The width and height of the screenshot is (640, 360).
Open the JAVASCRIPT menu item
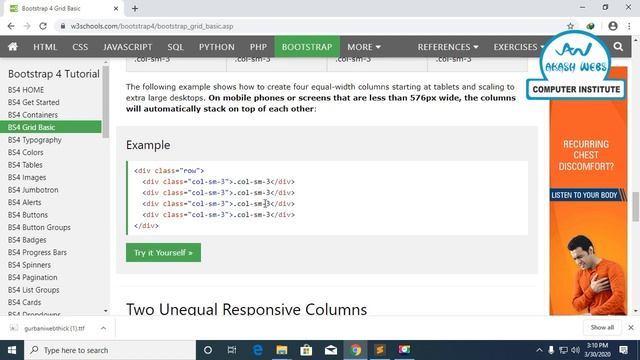point(127,47)
